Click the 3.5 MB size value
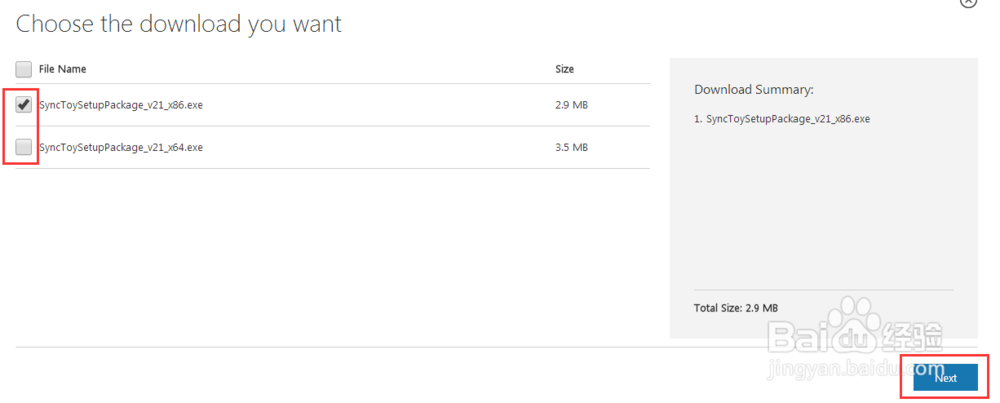 point(571,147)
